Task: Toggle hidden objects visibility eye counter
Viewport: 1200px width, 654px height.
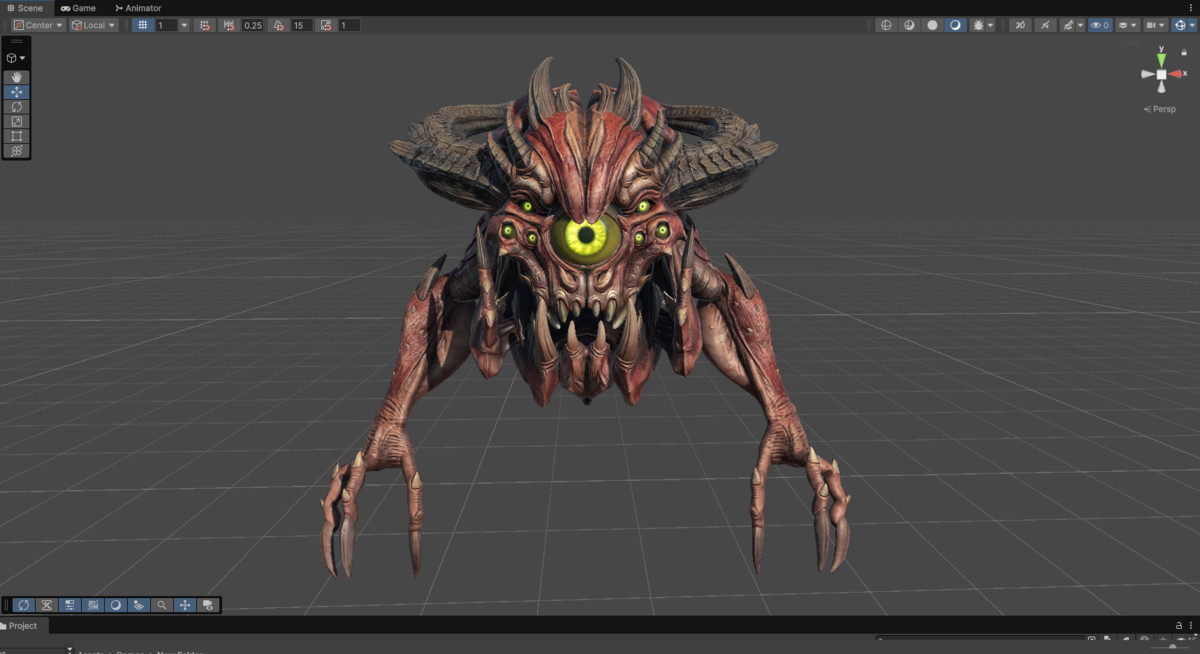Action: click(1100, 25)
